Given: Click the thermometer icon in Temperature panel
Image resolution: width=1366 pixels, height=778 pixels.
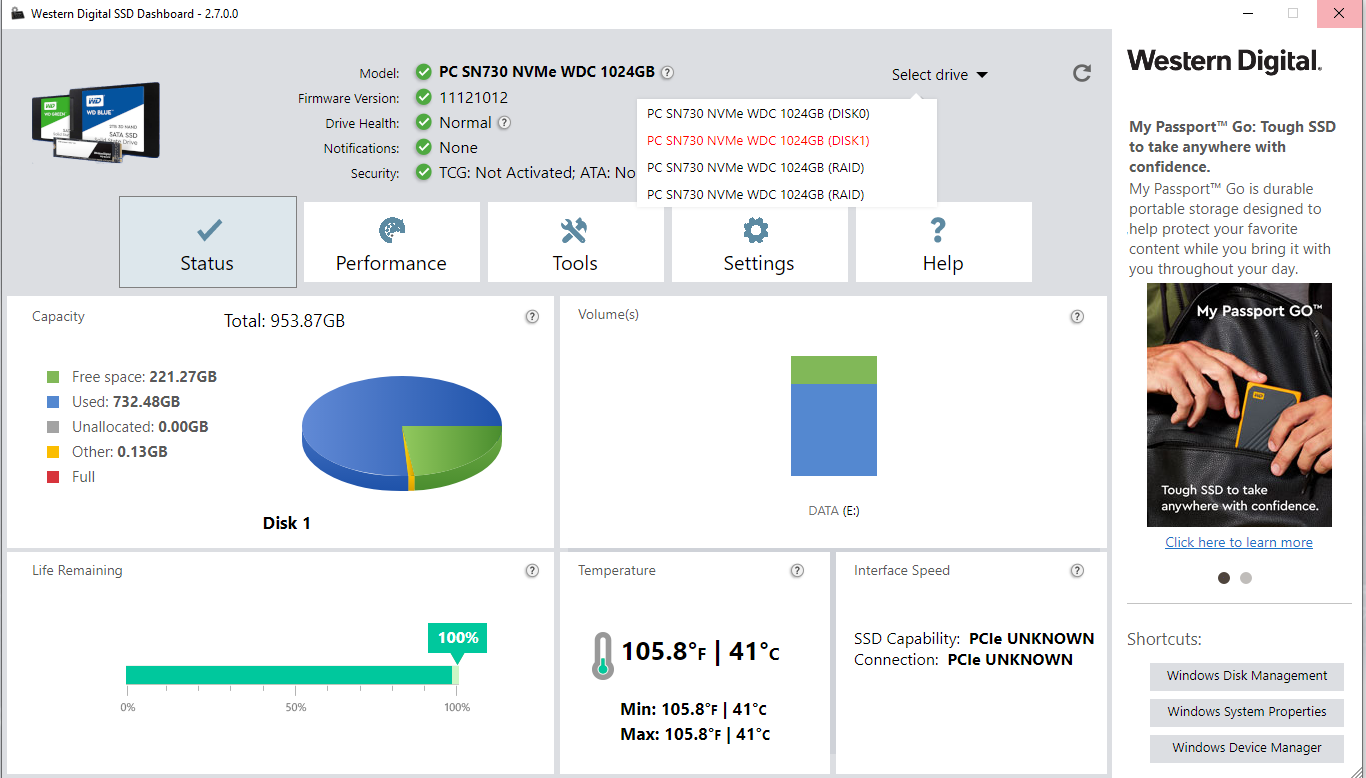Looking at the screenshot, I should [602, 656].
